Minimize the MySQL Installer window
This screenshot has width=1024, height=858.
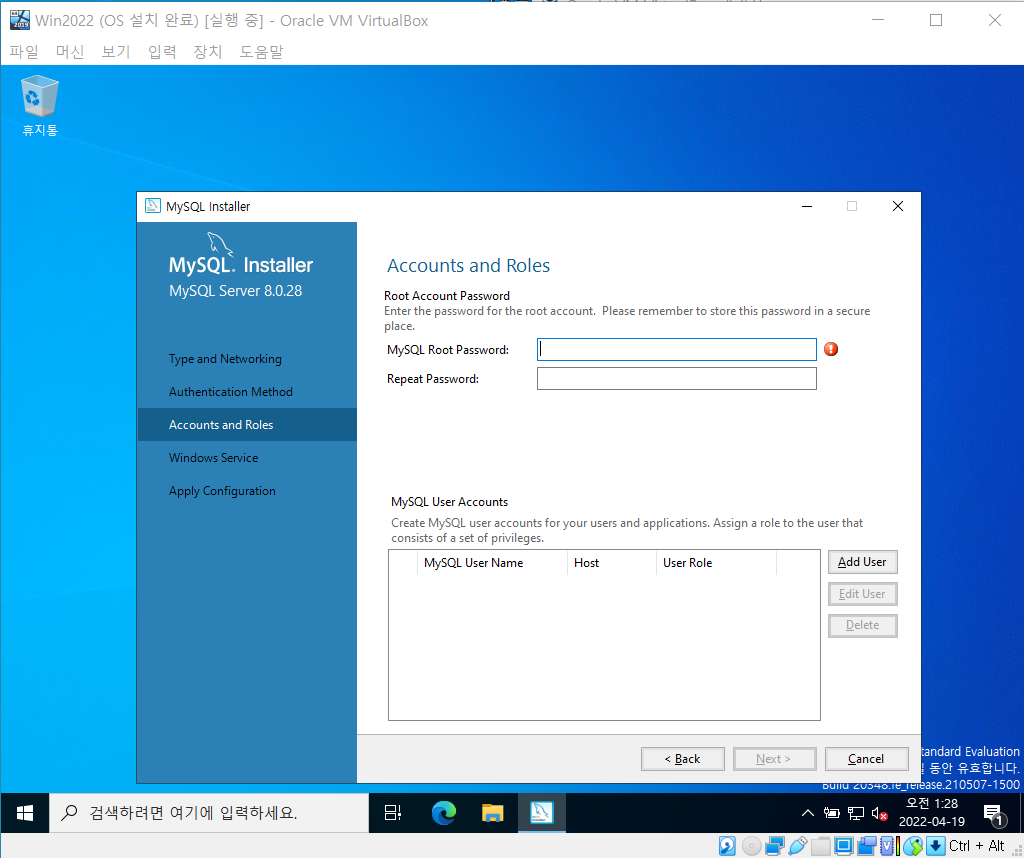(x=807, y=206)
